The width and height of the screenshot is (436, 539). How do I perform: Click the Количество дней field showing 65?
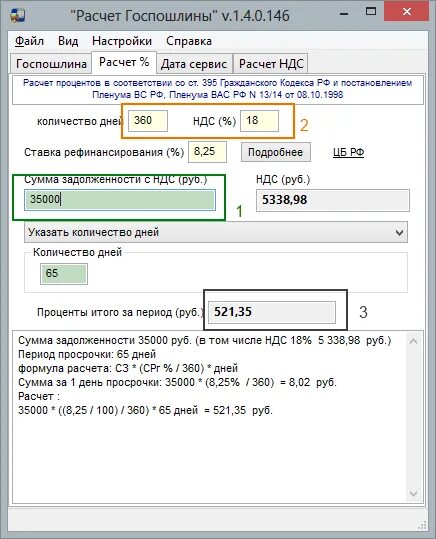(64, 274)
